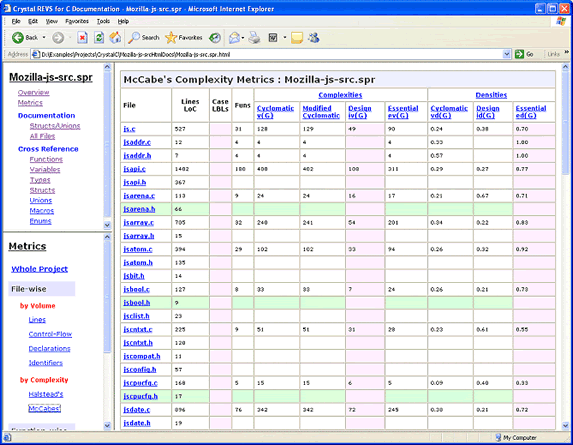Click the page icon in address bar

(36, 54)
